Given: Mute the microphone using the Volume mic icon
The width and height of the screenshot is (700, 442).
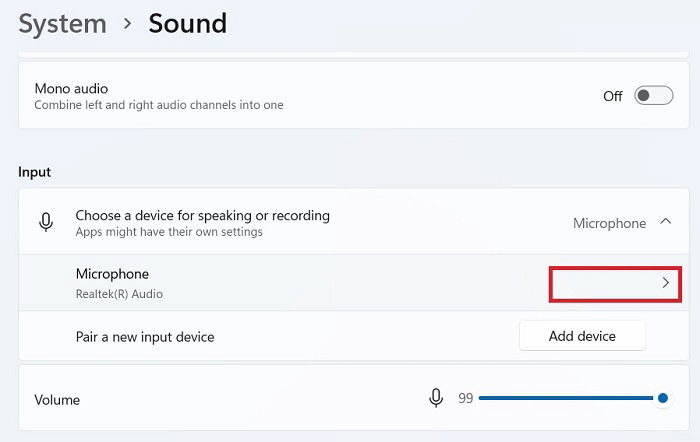Looking at the screenshot, I should click(436, 397).
